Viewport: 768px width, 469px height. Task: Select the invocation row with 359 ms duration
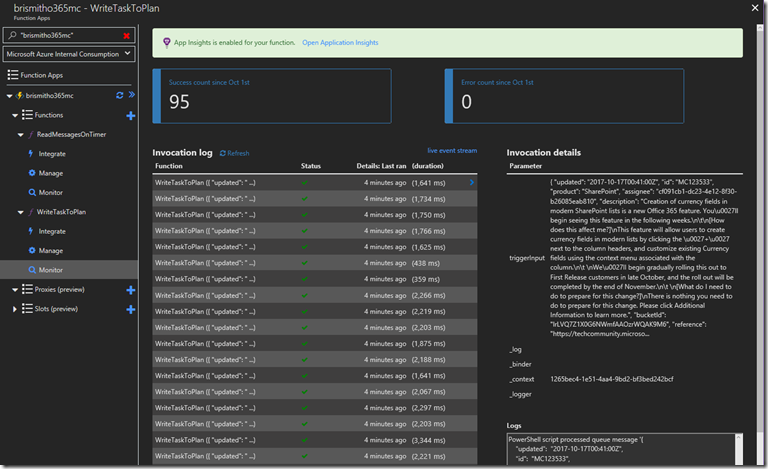pos(314,279)
